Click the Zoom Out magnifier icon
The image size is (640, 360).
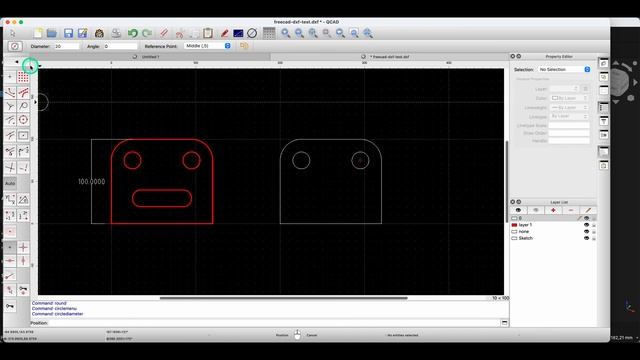[x=299, y=33]
